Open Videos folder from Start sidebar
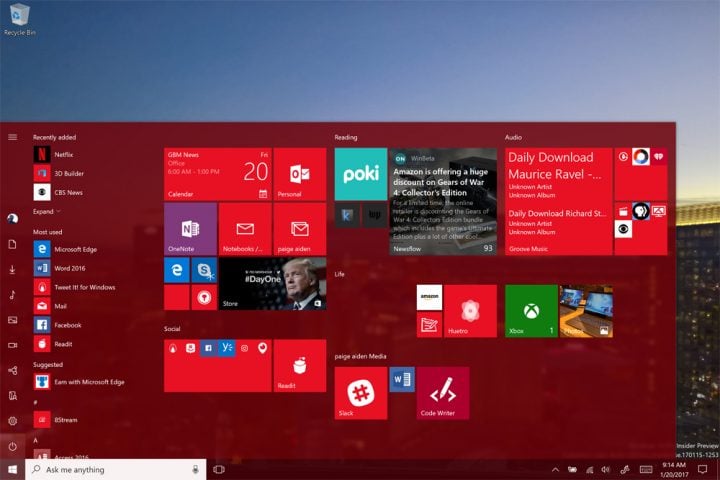Screen dimensions: 720x480 tap(12, 345)
